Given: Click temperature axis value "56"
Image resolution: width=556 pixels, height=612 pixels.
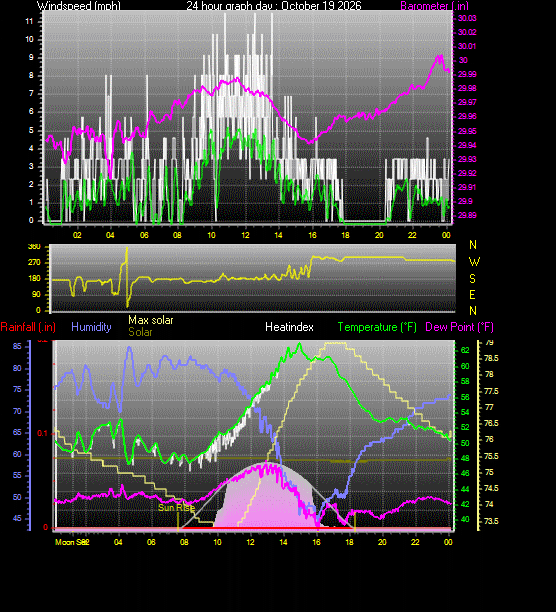Looking at the screenshot, I should (x=465, y=397).
